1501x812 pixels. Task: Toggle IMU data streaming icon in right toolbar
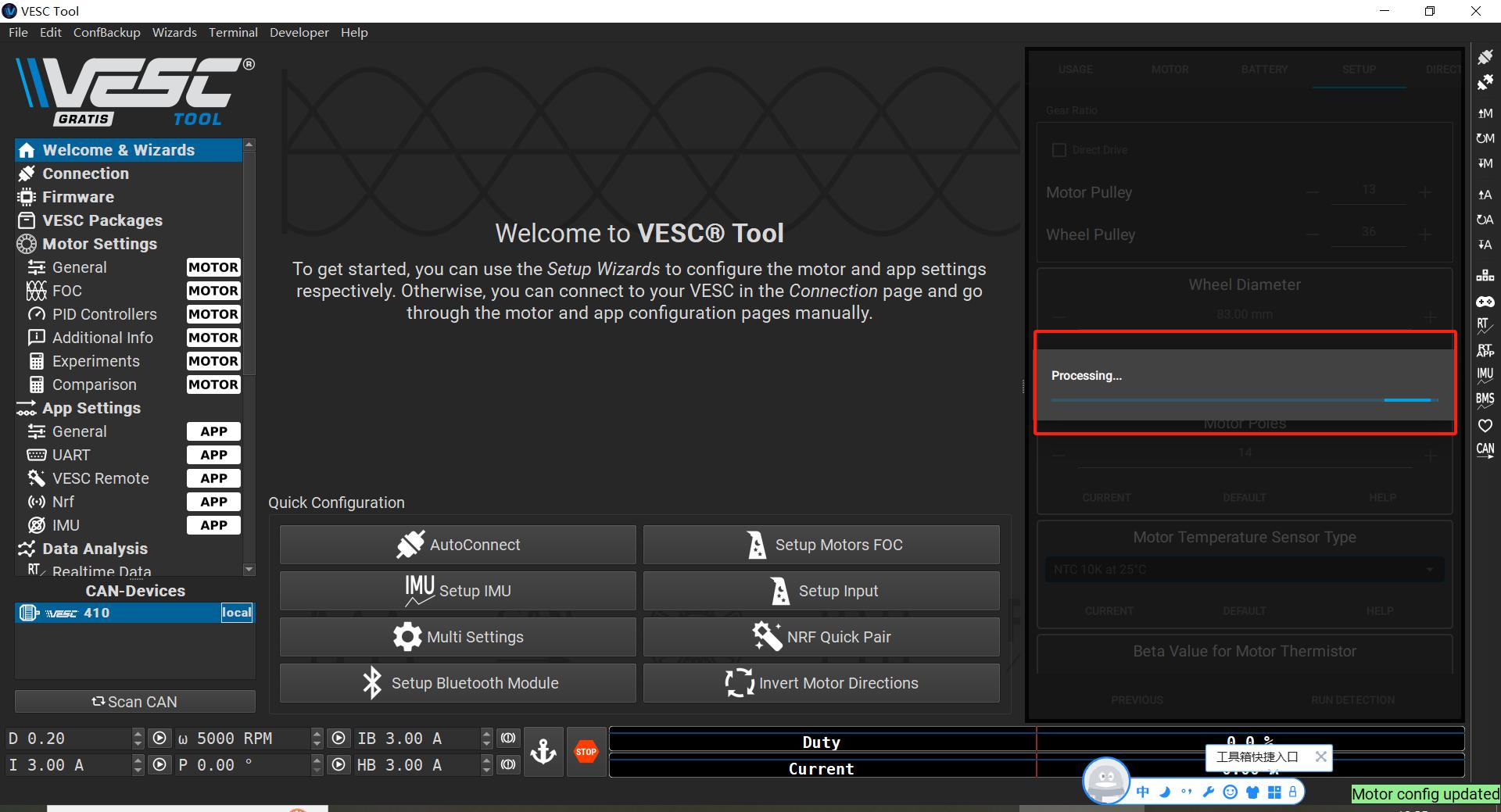tap(1485, 375)
